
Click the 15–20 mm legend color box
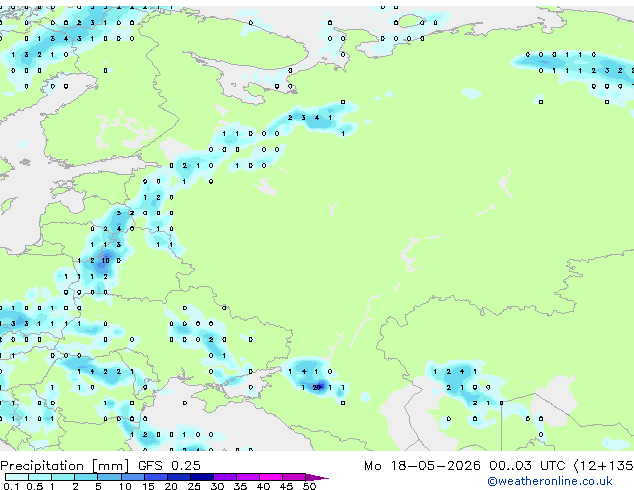(x=156, y=477)
